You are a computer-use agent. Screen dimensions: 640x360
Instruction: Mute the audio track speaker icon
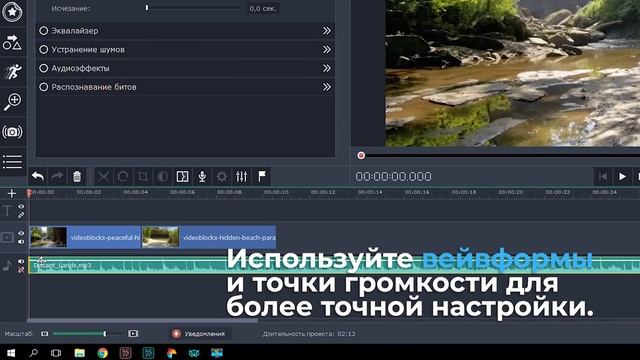pos(21,261)
